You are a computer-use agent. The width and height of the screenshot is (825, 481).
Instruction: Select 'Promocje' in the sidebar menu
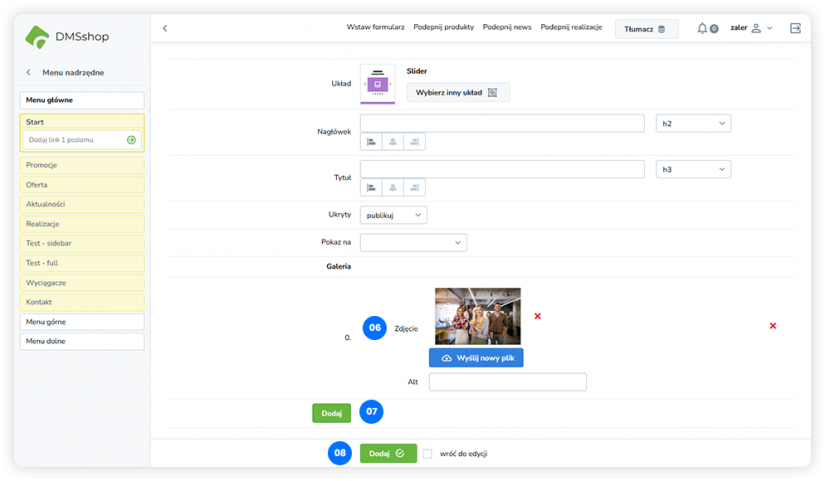(82, 165)
